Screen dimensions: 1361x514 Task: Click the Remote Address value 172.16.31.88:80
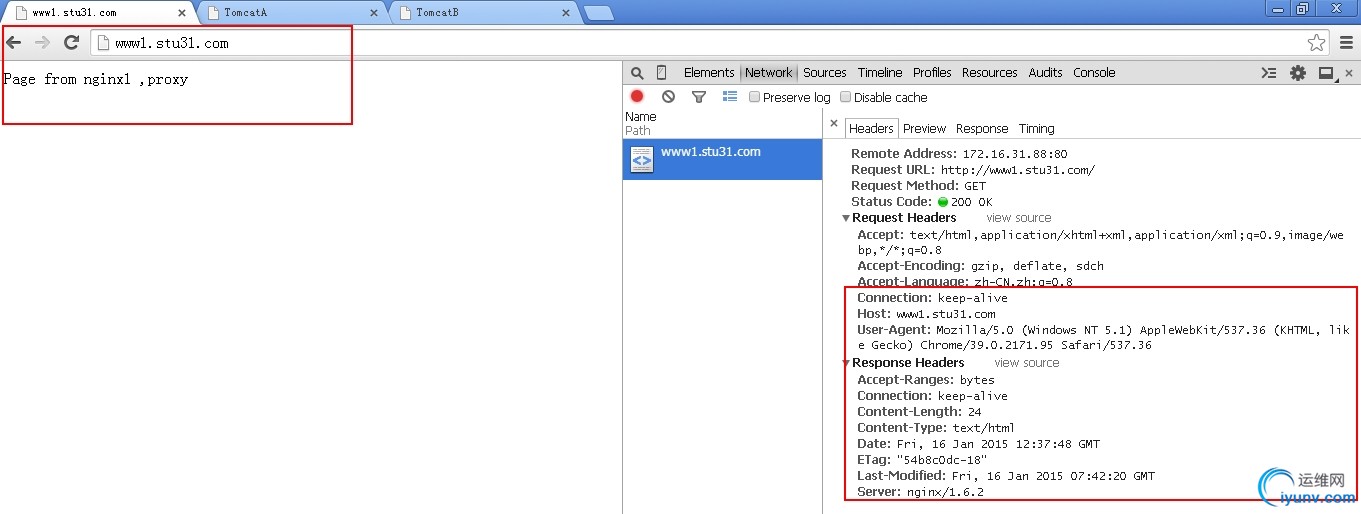tap(1015, 154)
